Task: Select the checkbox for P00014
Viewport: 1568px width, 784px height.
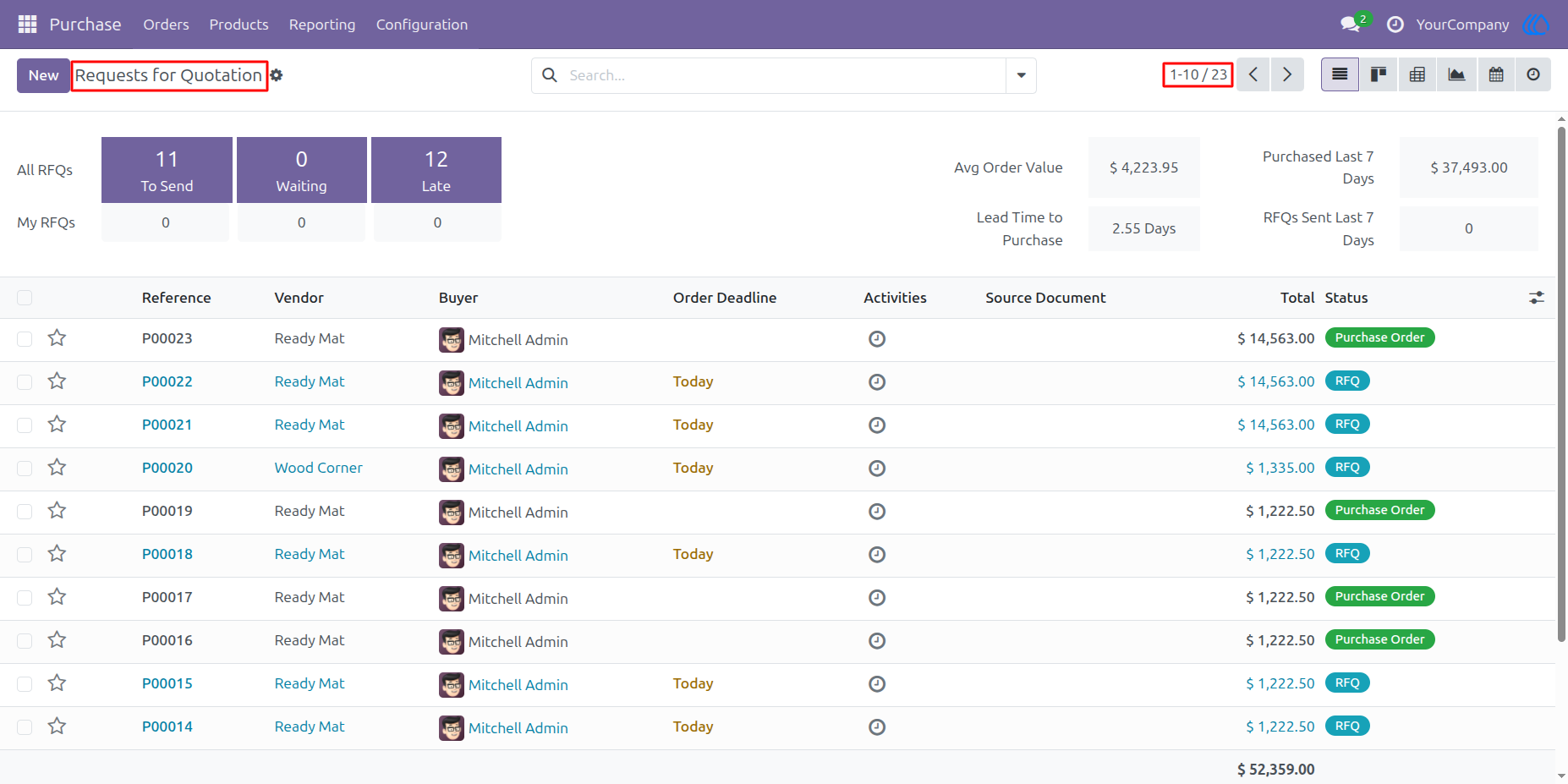Action: pos(25,727)
